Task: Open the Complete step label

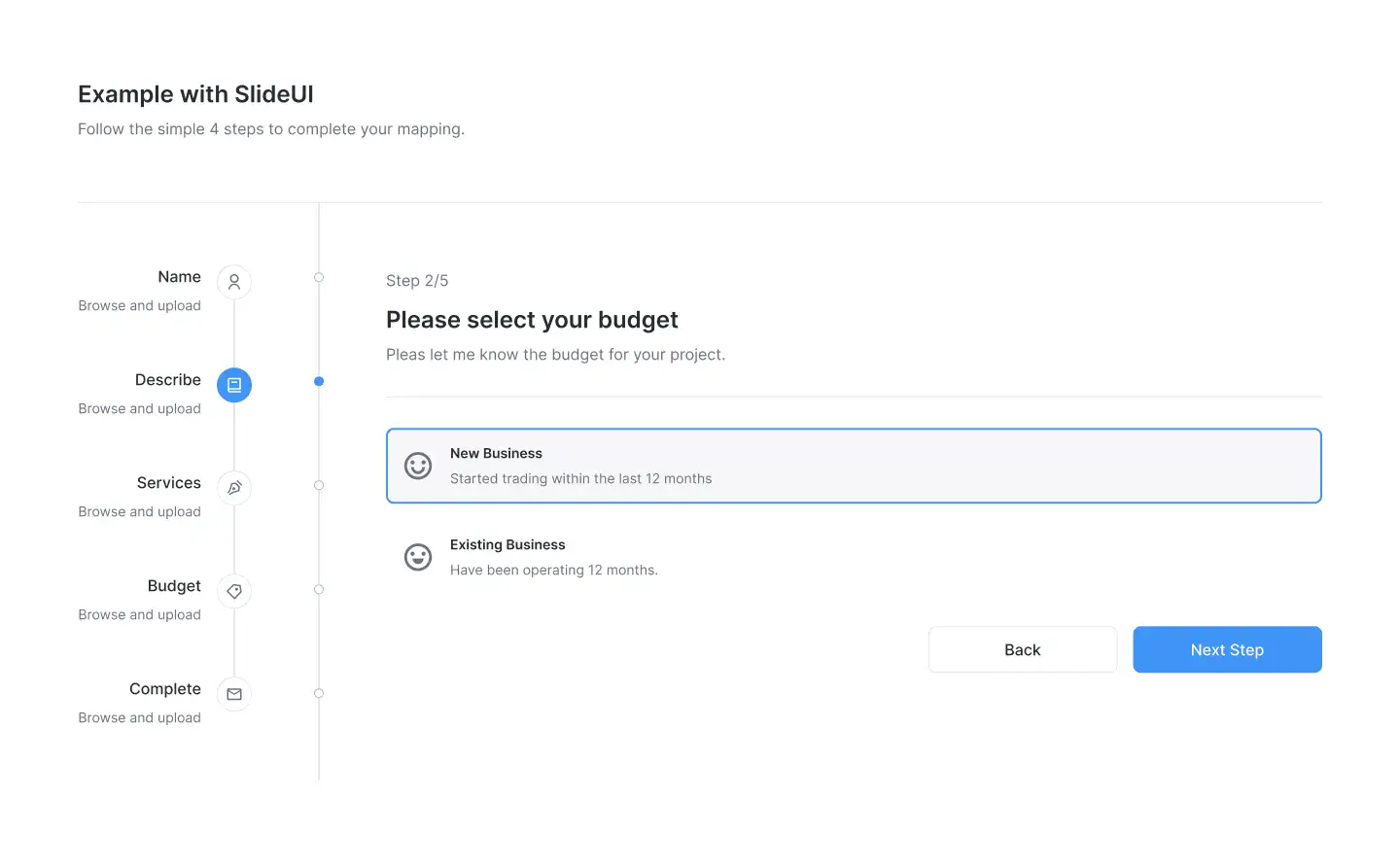Action: (x=164, y=689)
